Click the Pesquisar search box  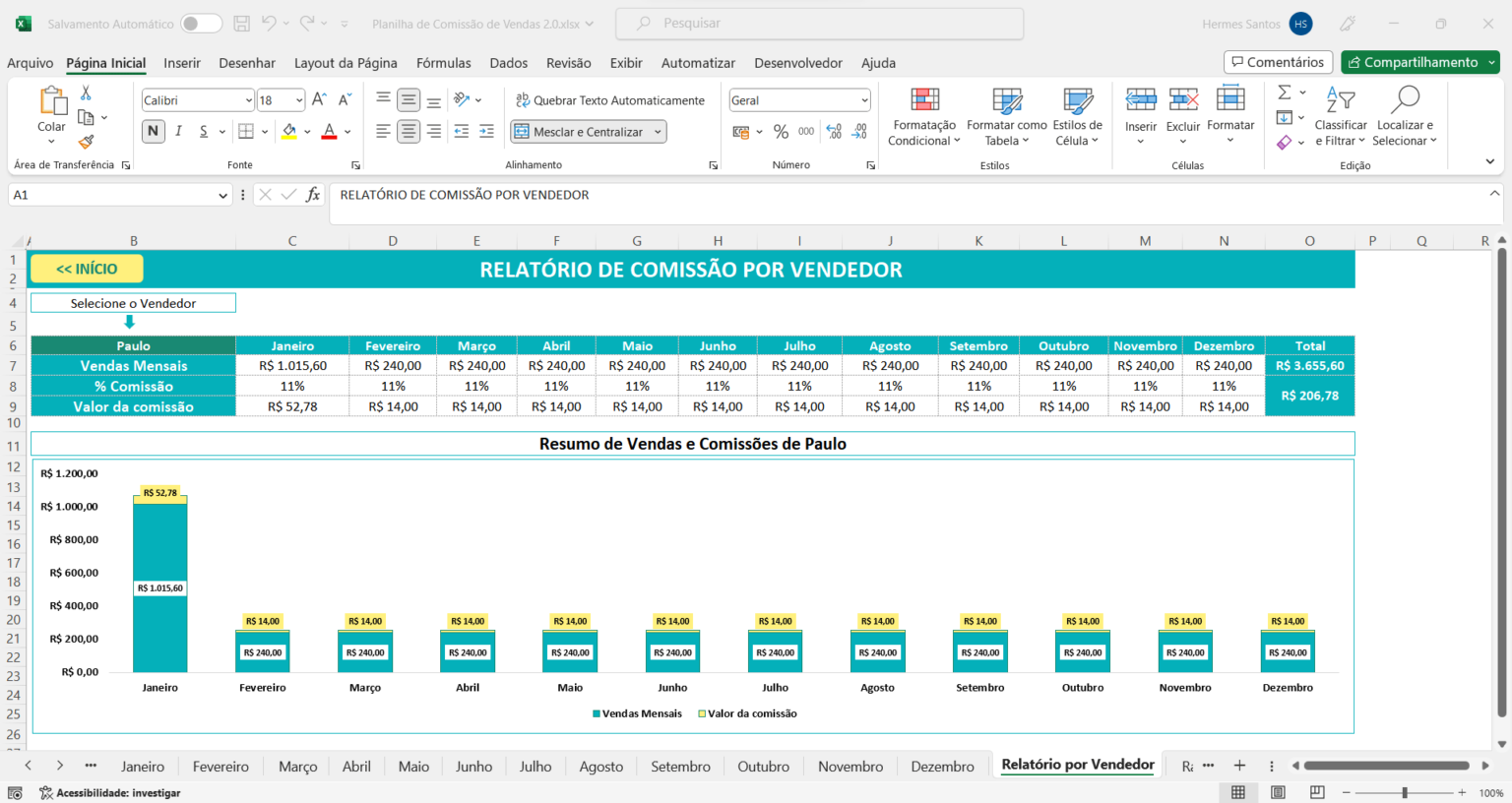pos(819,24)
